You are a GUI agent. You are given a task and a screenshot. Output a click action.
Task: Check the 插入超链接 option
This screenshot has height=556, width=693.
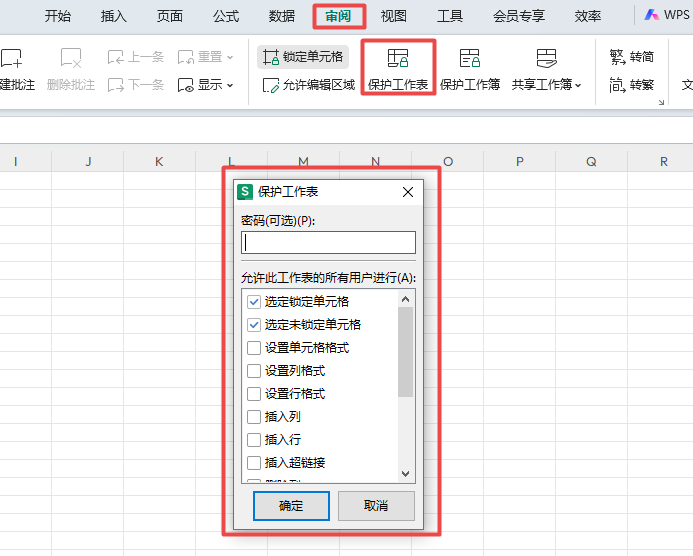(x=254, y=463)
